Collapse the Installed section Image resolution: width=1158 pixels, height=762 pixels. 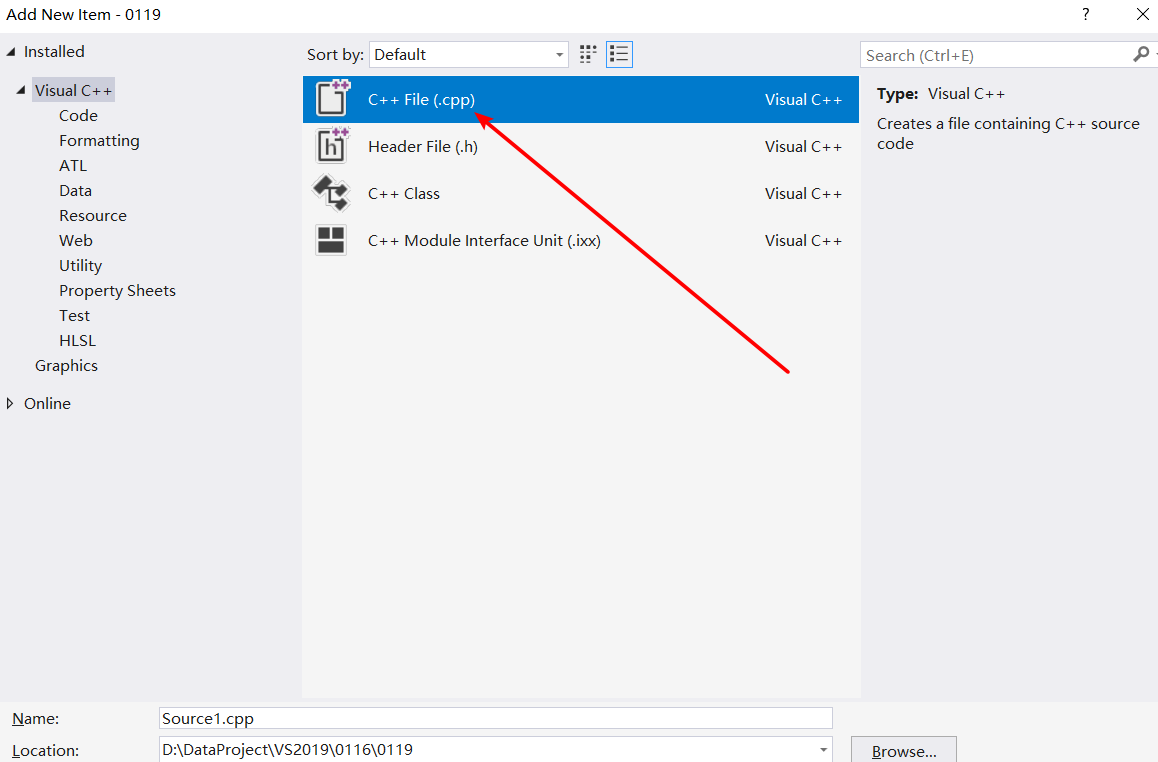10,51
